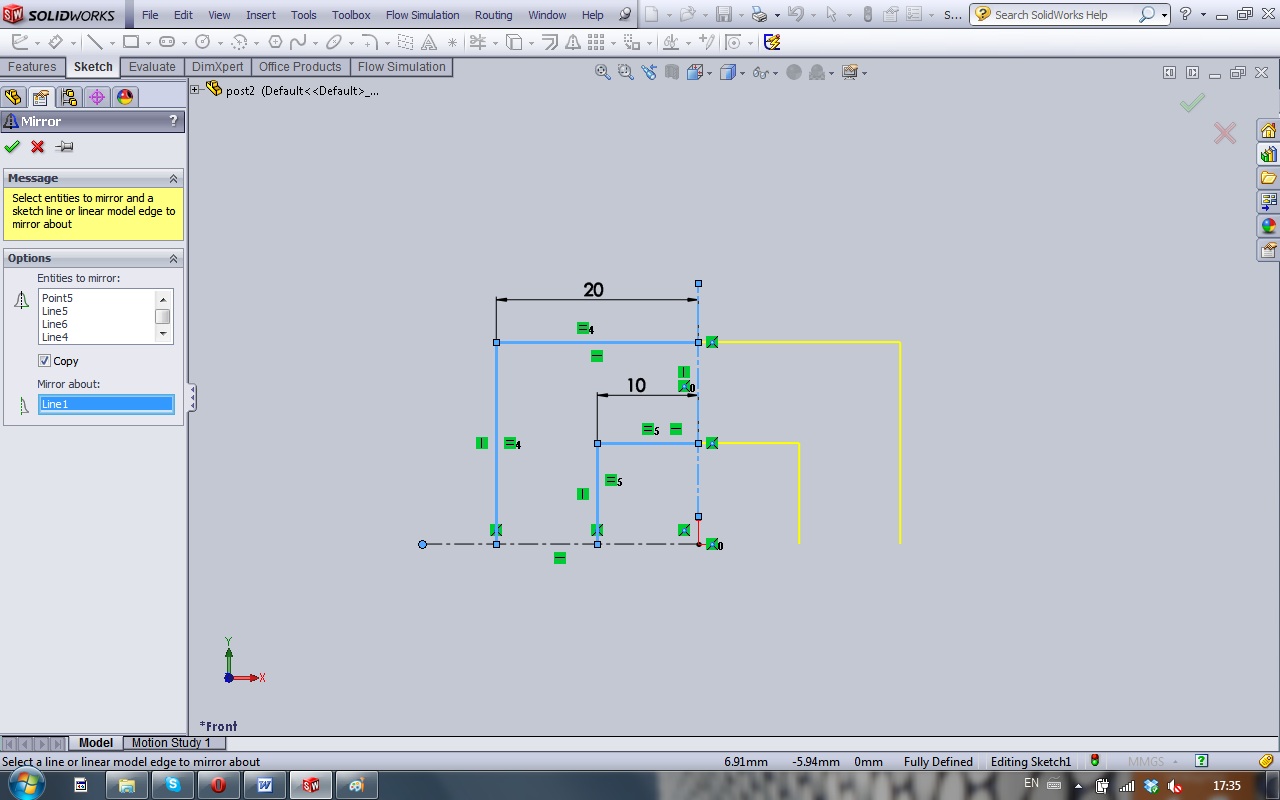This screenshot has width=1280, height=800.
Task: Collapse the Message section
Action: [173, 178]
